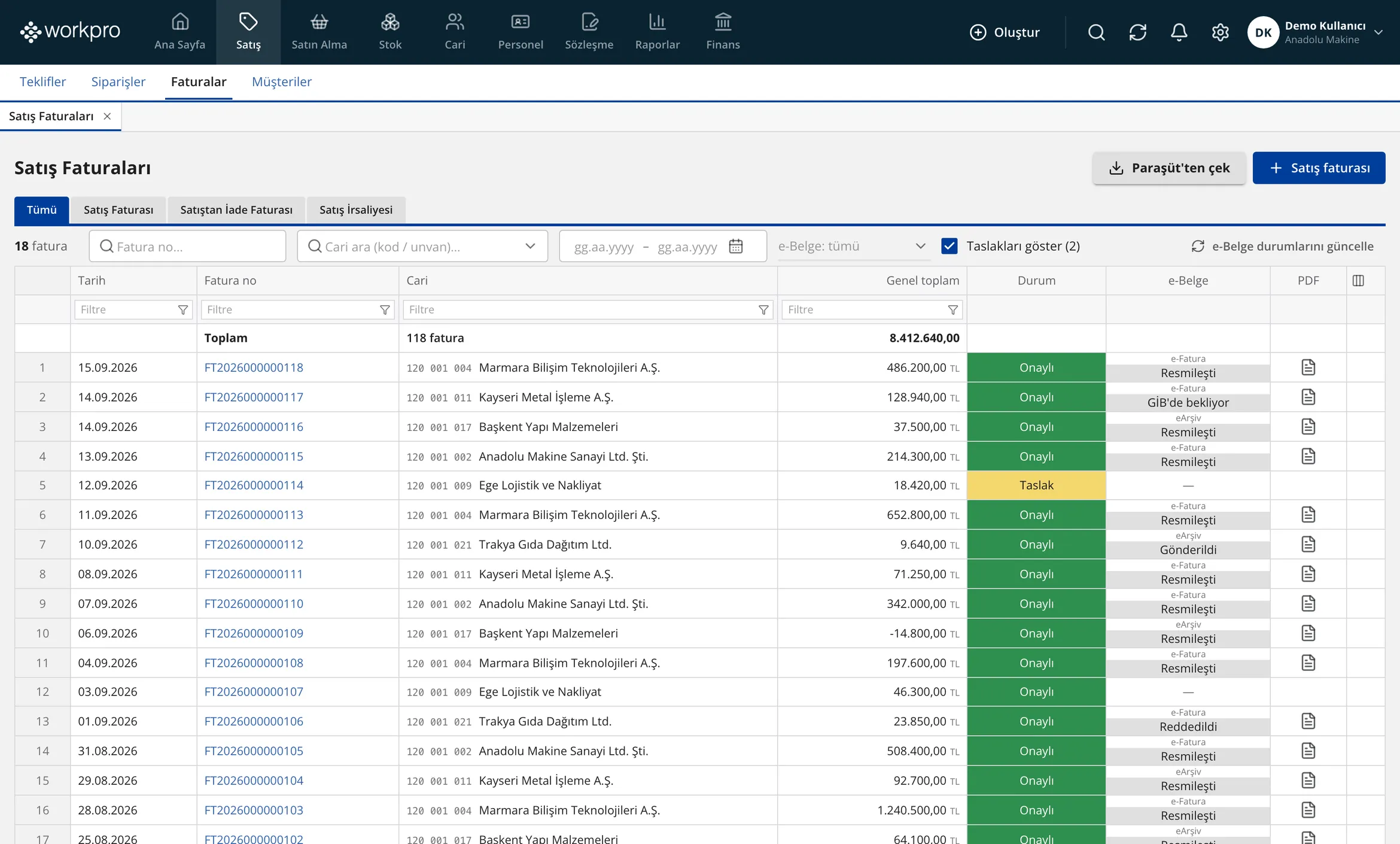The image size is (1400, 844).
Task: Select the Satış Faturası filter tab
Action: (x=118, y=210)
